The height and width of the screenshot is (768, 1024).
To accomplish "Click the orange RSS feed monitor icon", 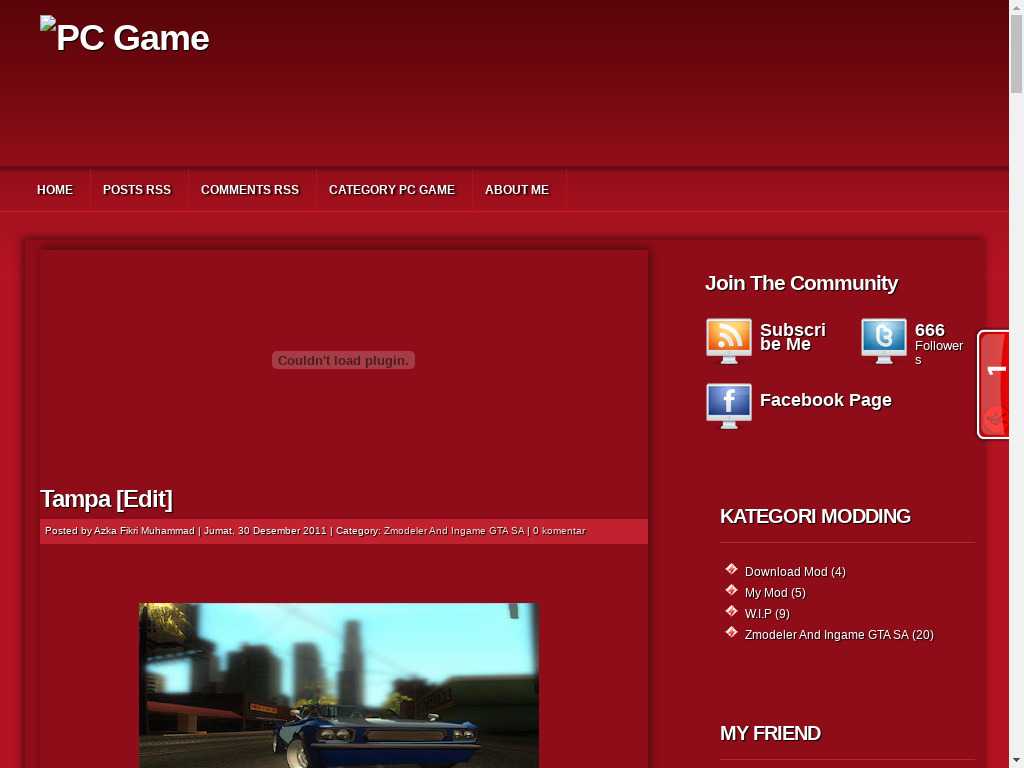I will 728,341.
